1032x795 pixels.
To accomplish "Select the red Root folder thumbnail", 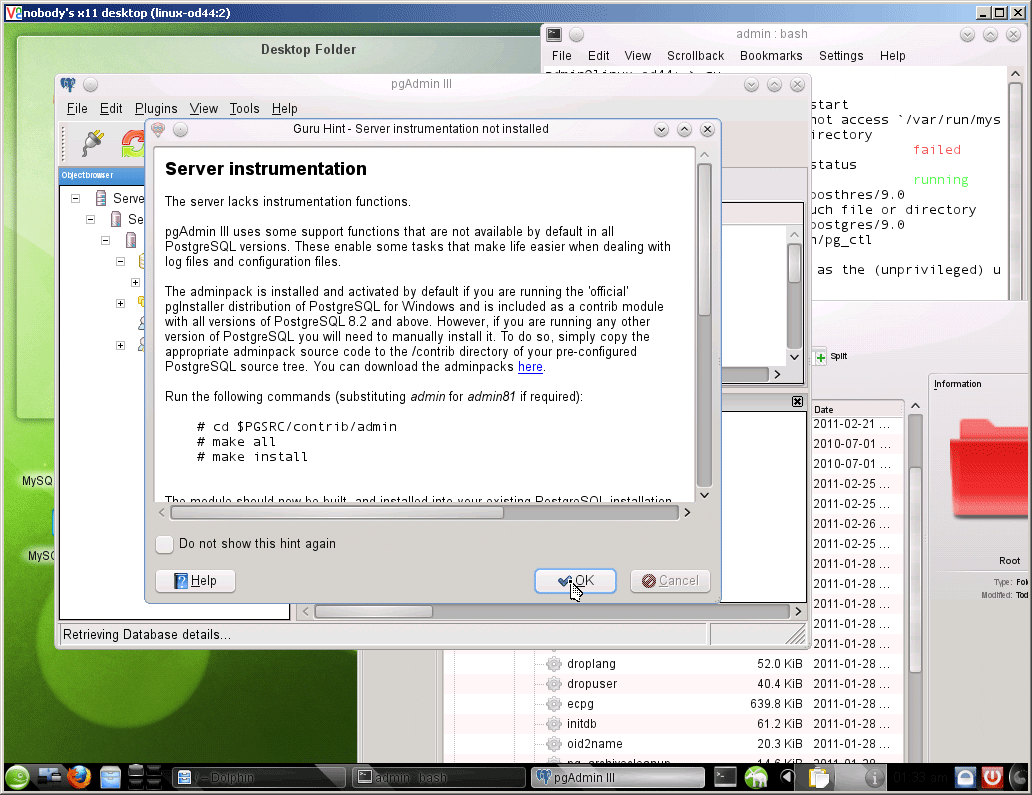I will tap(989, 469).
